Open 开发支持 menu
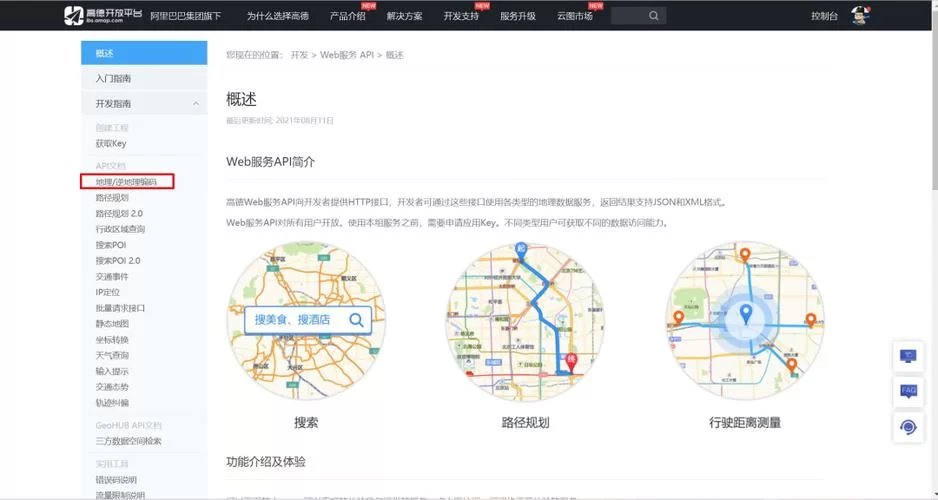 coord(461,16)
